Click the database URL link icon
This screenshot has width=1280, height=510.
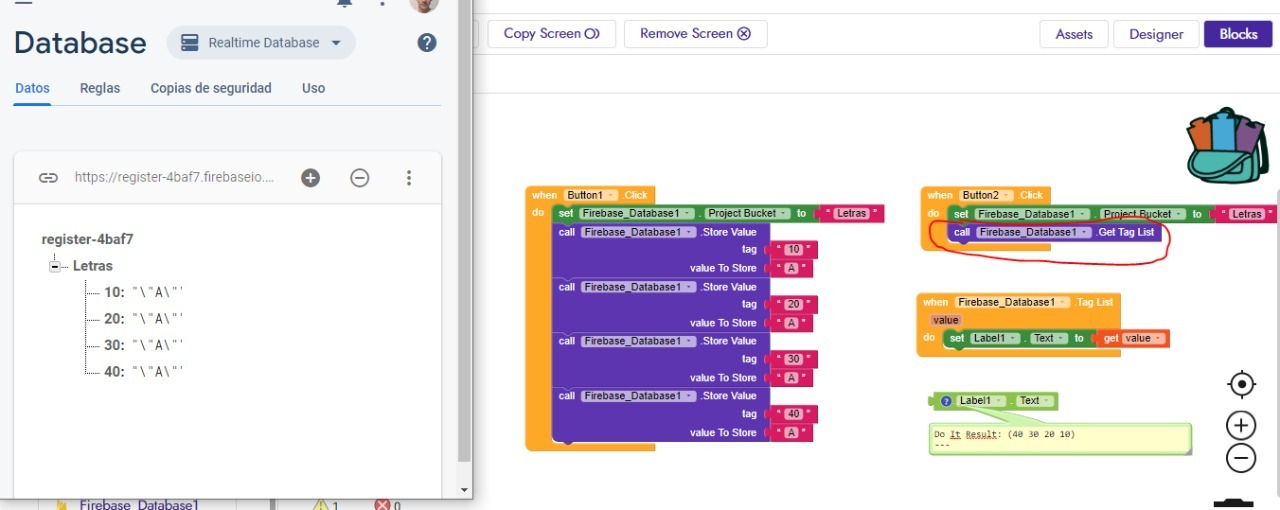click(x=48, y=178)
